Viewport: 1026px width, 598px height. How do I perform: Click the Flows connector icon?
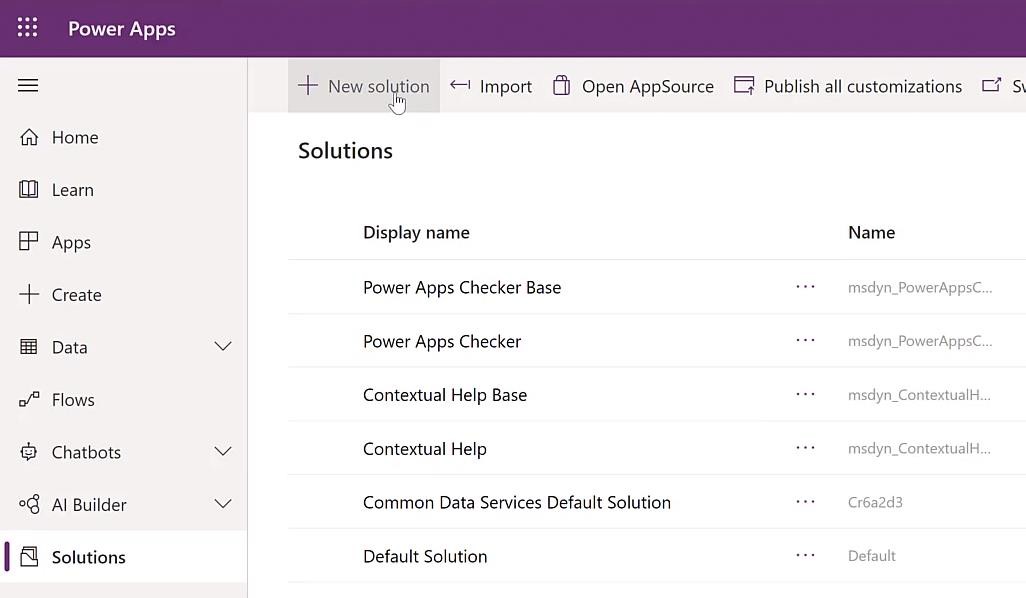pos(29,399)
